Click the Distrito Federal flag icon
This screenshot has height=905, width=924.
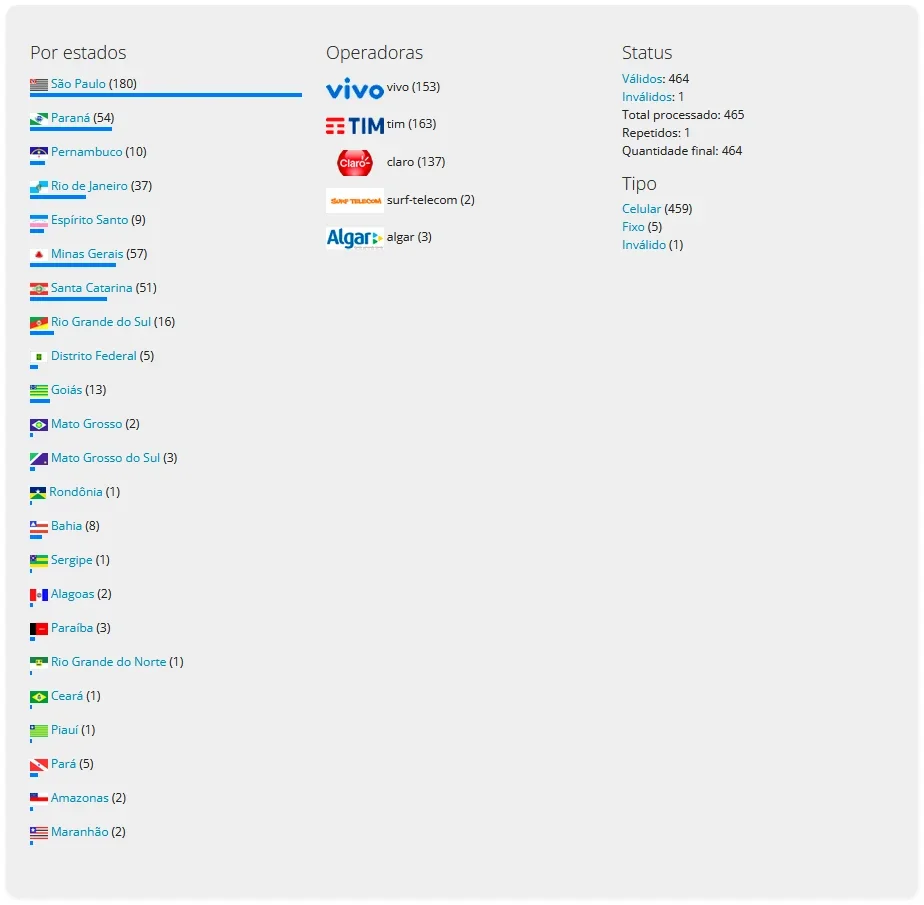pyautogui.click(x=39, y=357)
